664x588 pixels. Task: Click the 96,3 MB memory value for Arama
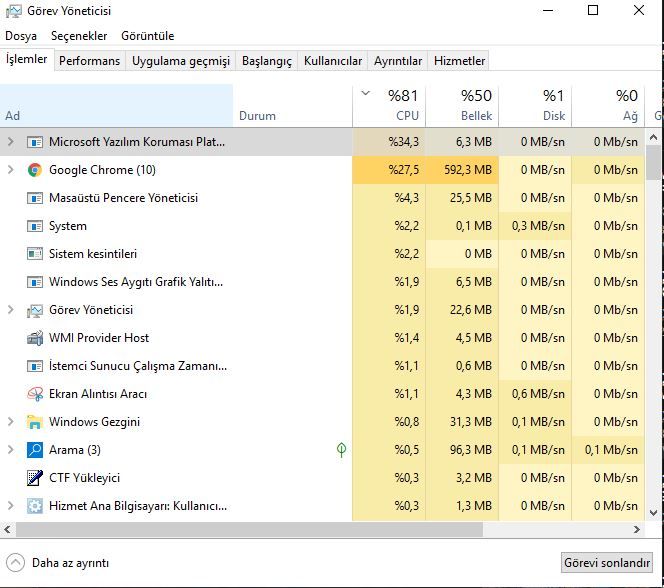point(462,450)
